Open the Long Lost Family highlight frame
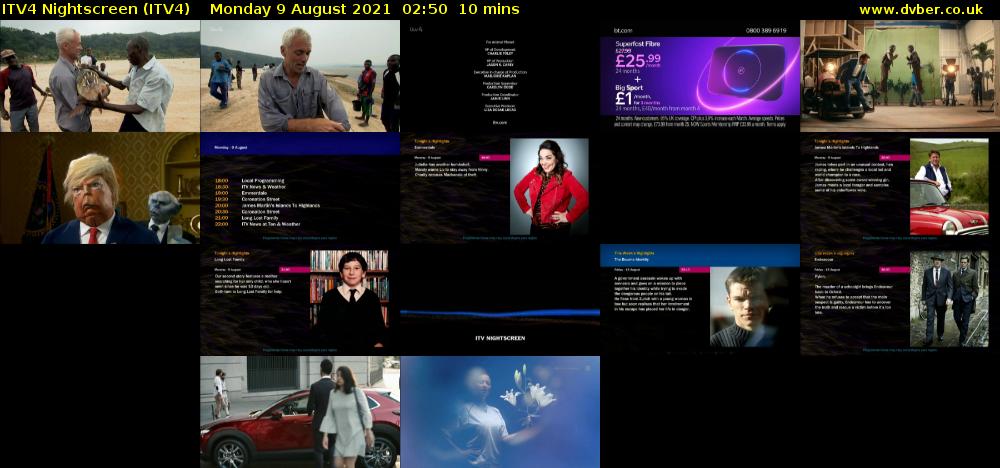1000x468 pixels. click(300, 300)
